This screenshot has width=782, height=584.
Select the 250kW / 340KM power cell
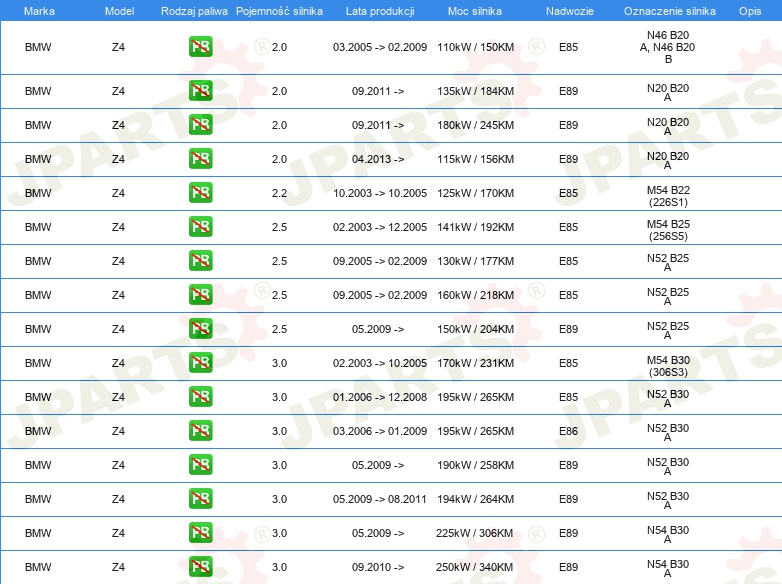pyautogui.click(x=474, y=567)
